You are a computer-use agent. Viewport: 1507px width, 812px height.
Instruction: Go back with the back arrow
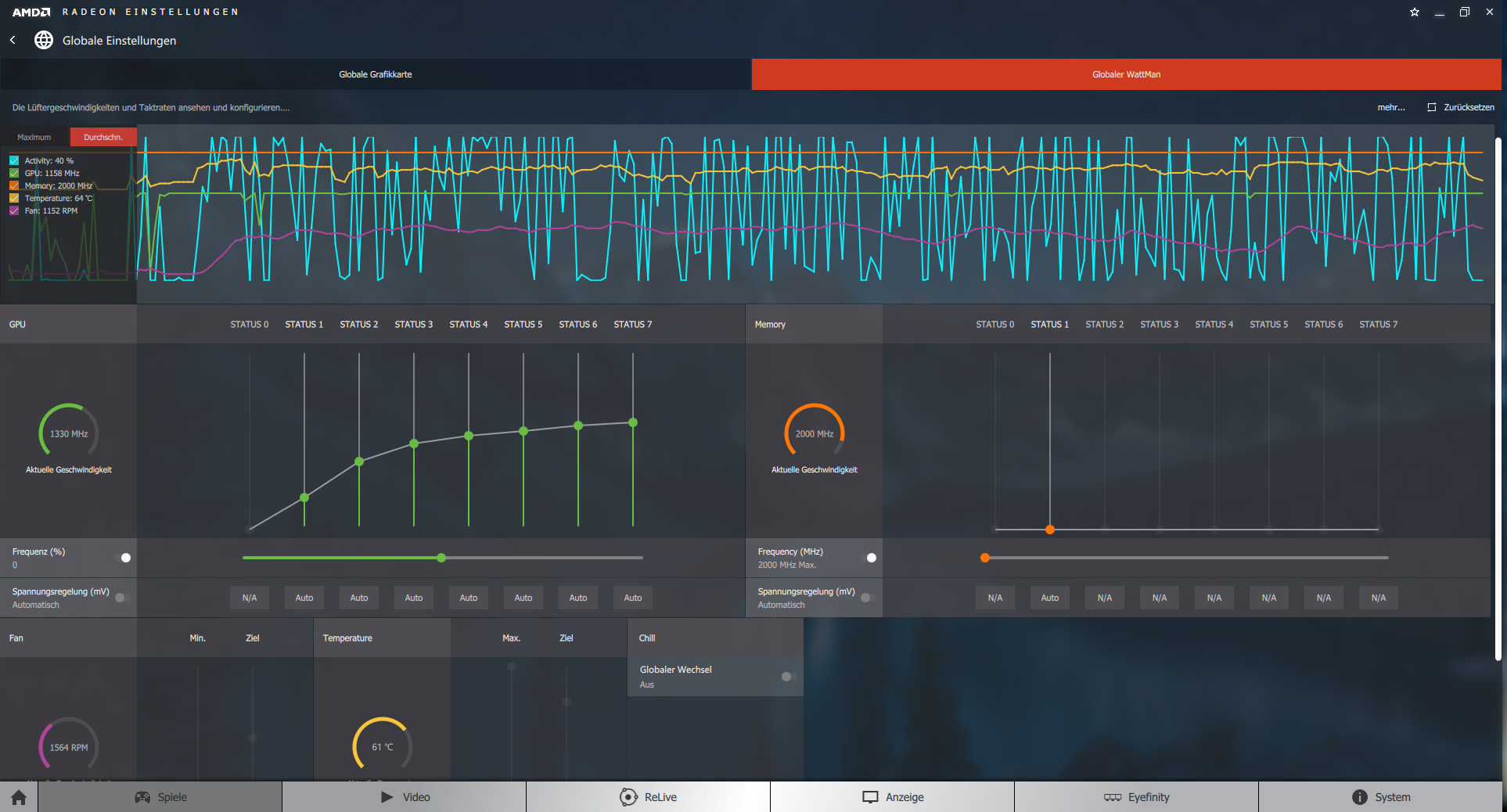(13, 40)
